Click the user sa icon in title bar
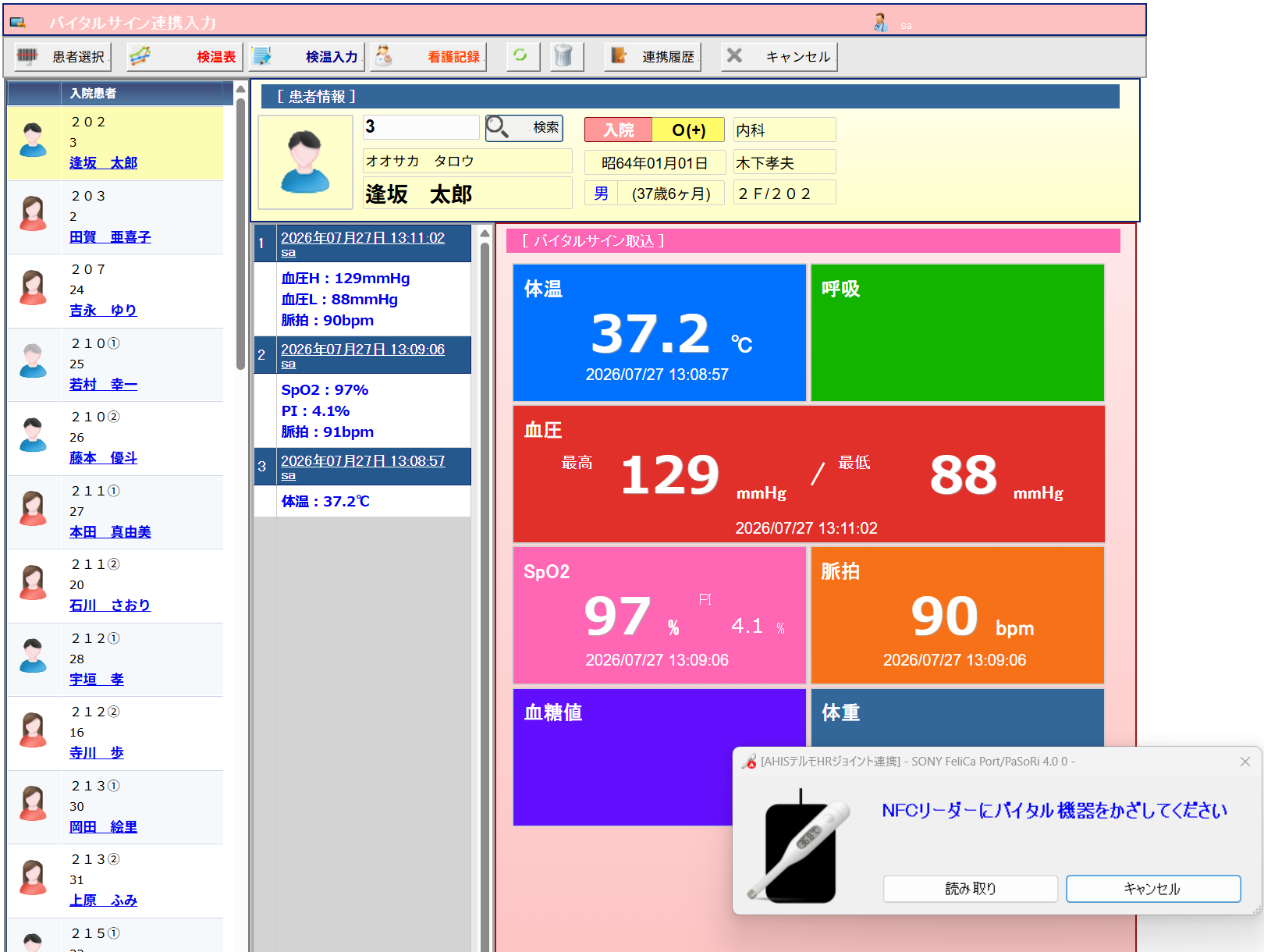The height and width of the screenshot is (952, 1264). 881,23
